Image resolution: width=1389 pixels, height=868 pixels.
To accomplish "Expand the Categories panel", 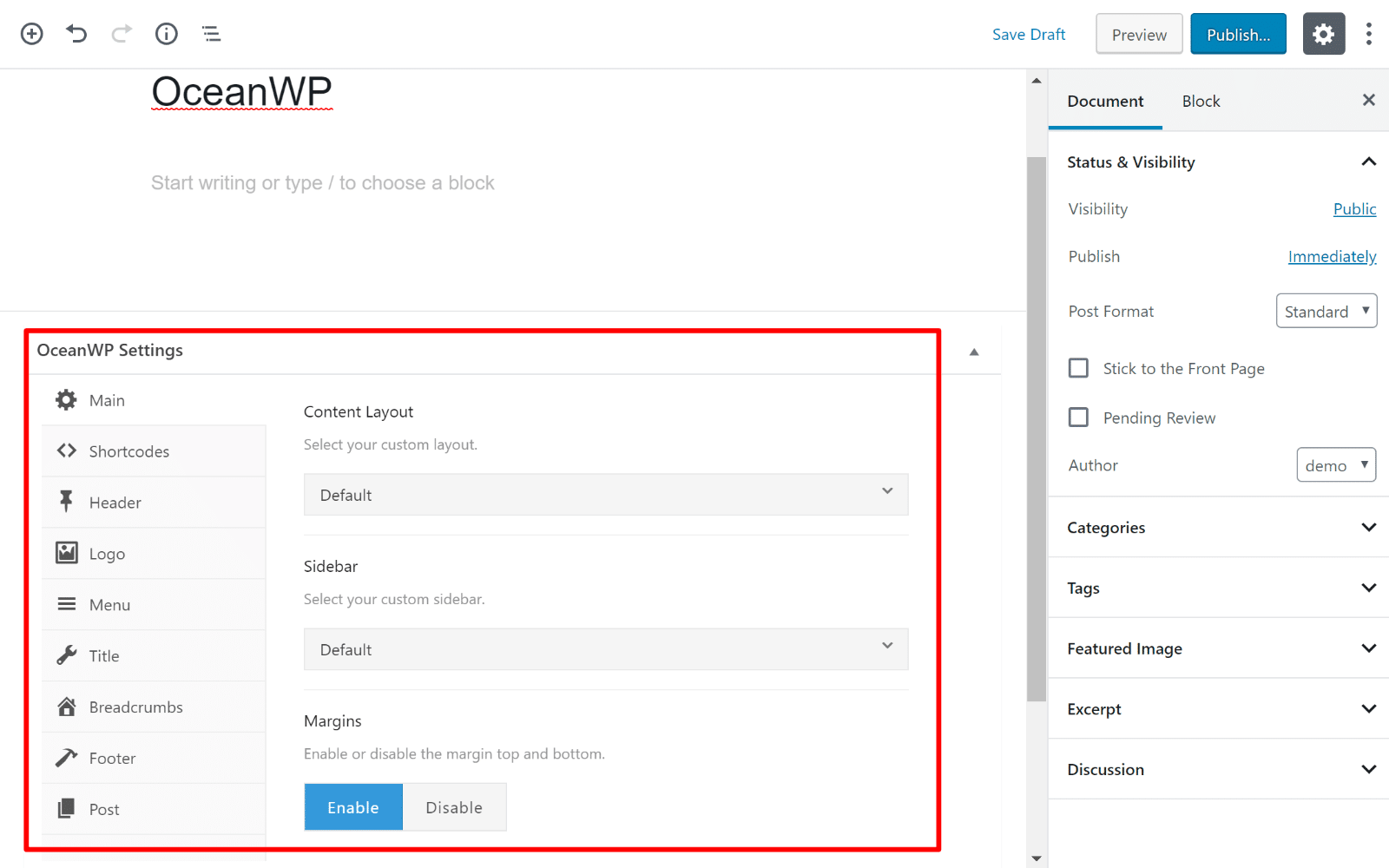I will [1218, 528].
